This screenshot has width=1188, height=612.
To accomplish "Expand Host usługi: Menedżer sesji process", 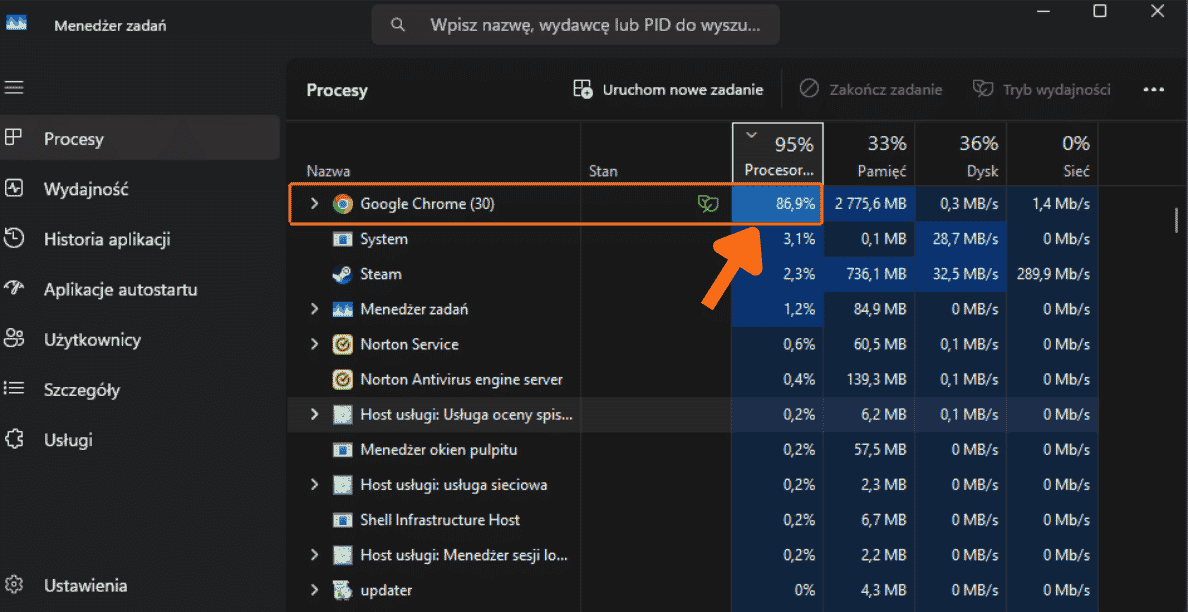I will 315,554.
